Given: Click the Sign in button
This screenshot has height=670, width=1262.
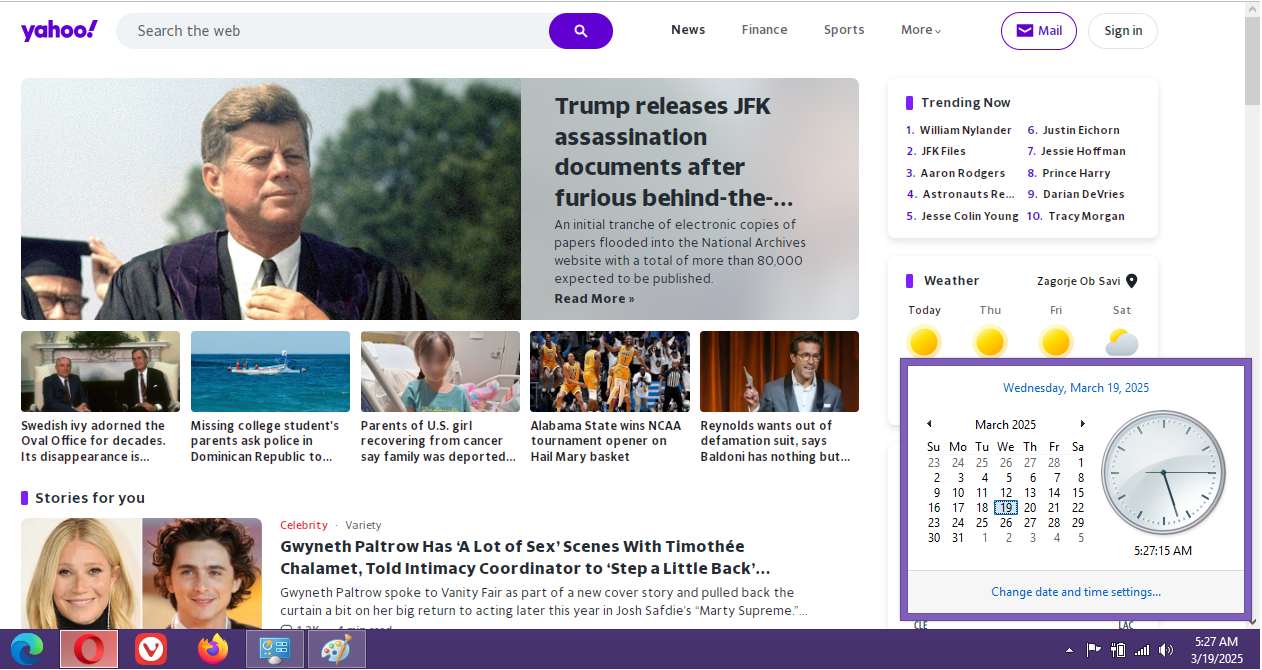Looking at the screenshot, I should click(x=1123, y=31).
